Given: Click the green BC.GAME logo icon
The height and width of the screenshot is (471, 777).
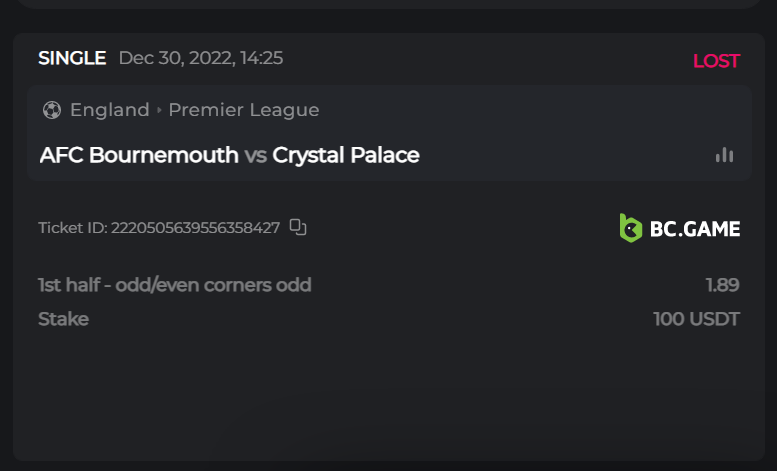Looking at the screenshot, I should tap(630, 228).
